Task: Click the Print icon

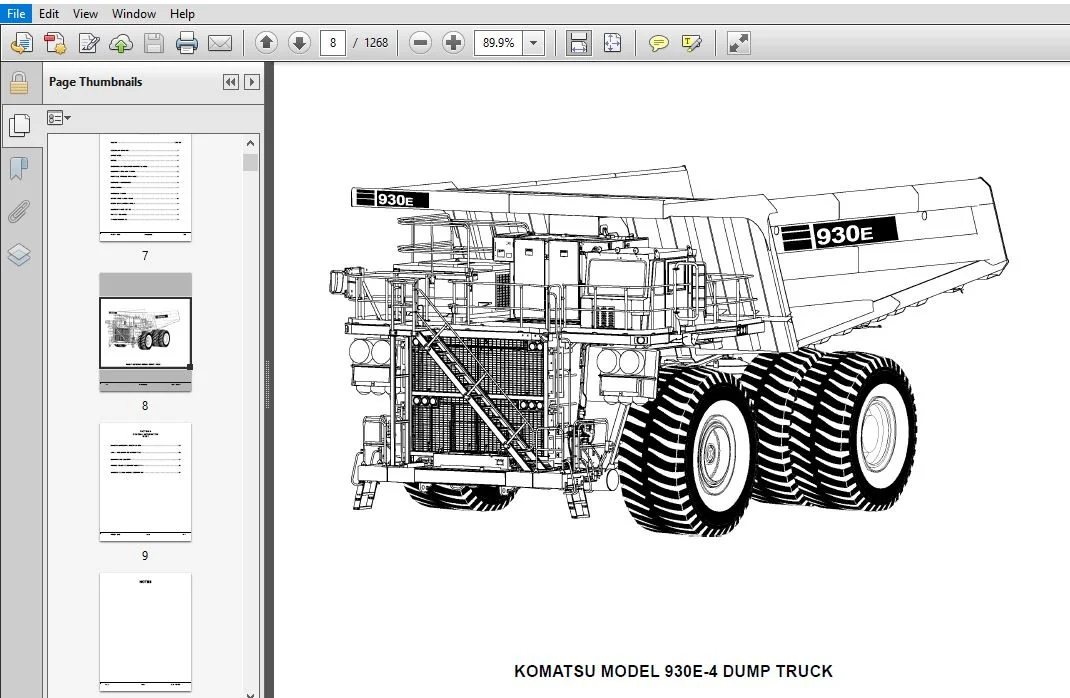Action: point(186,43)
